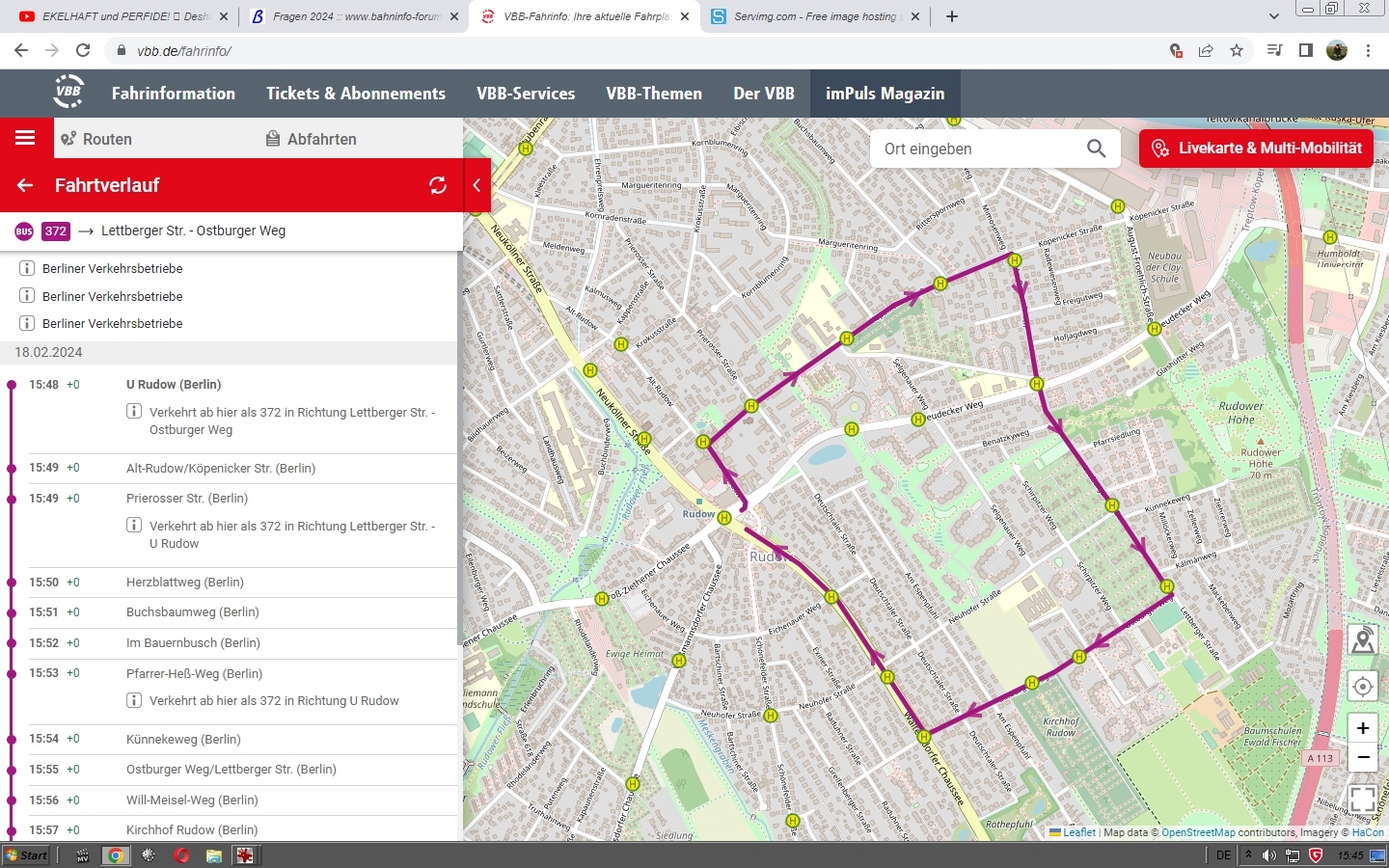Click the VBB logo
Screen dimensions: 1389x868
pos(68,92)
